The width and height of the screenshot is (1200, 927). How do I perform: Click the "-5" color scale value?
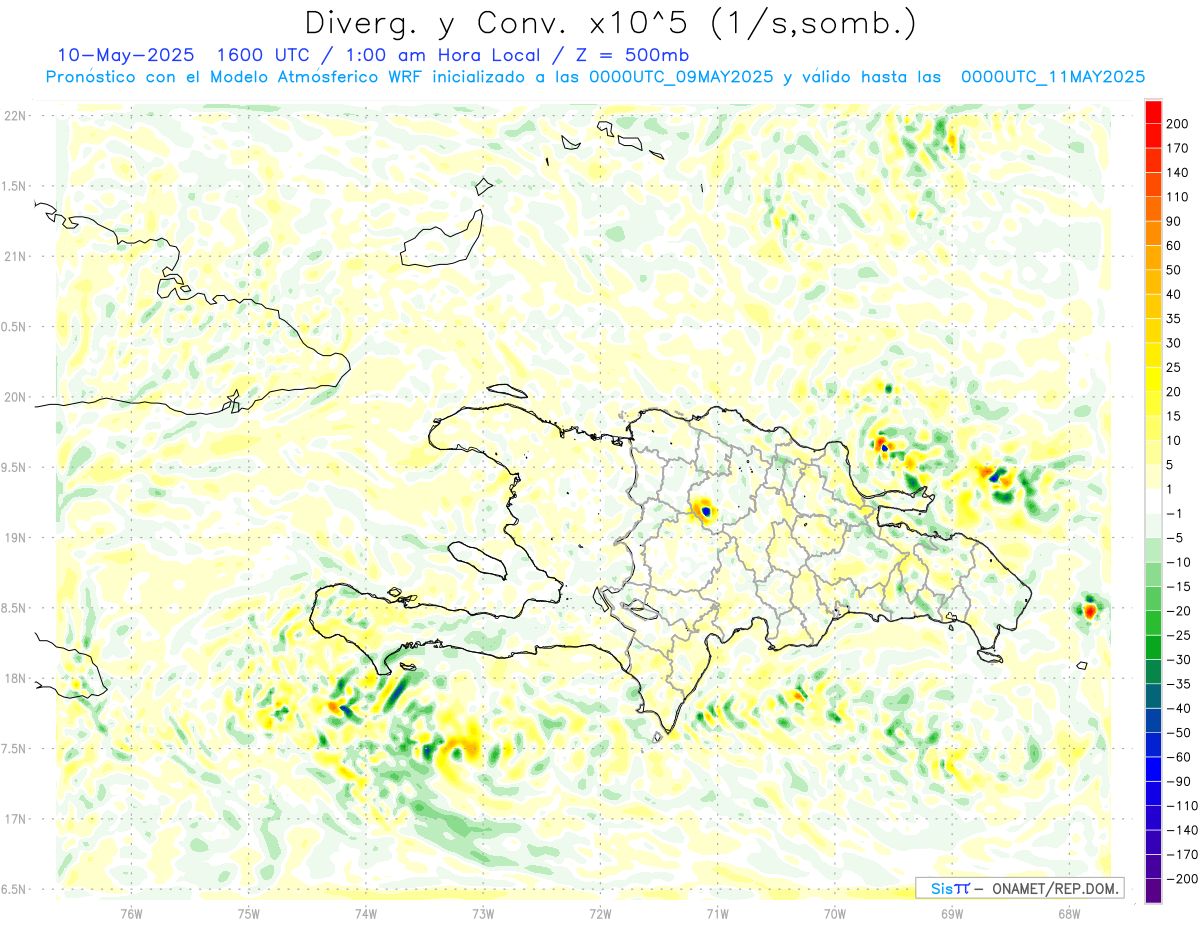coord(1175,537)
